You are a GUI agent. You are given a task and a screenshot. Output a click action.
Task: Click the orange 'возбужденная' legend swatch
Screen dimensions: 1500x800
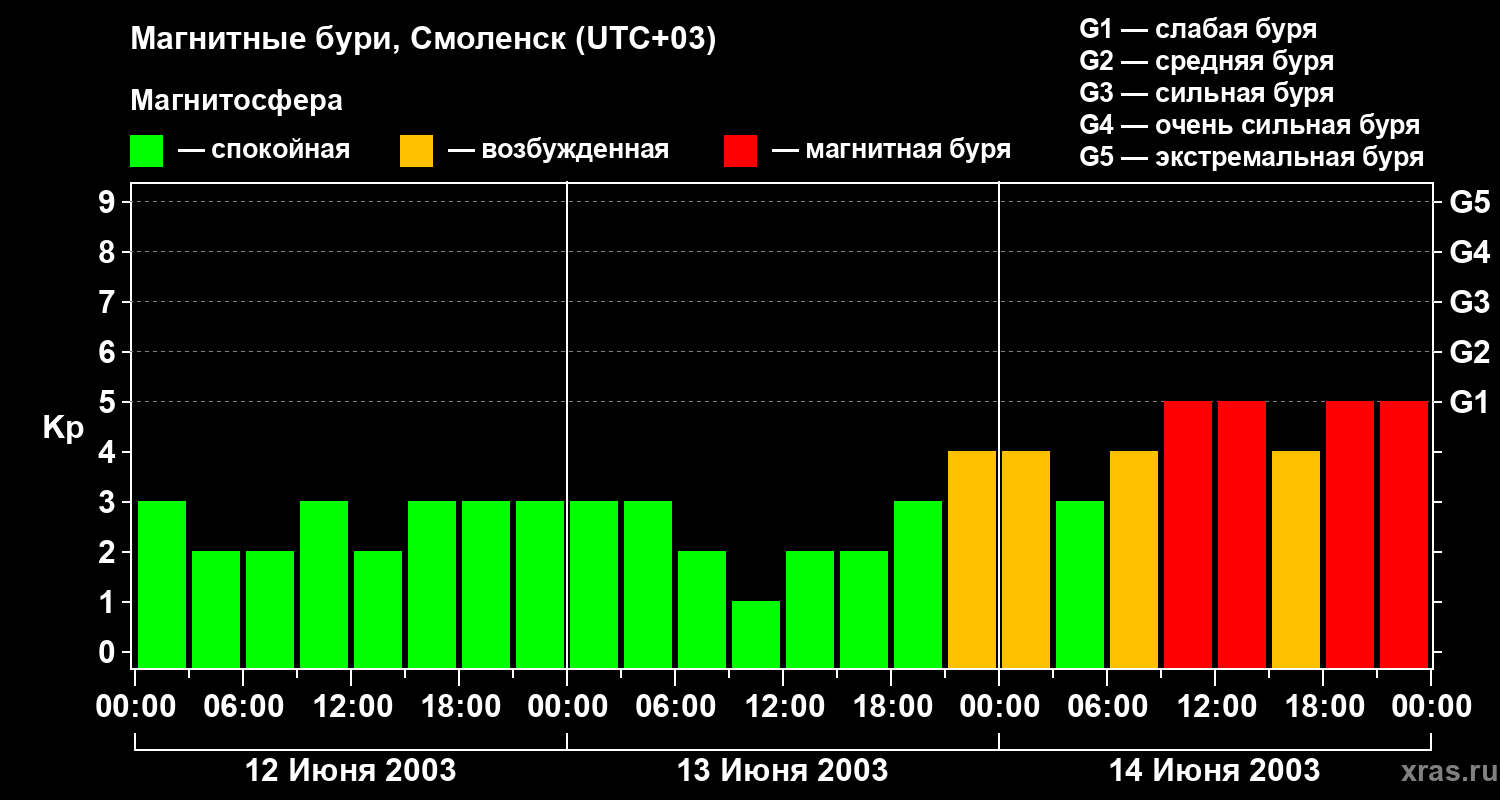[416, 151]
